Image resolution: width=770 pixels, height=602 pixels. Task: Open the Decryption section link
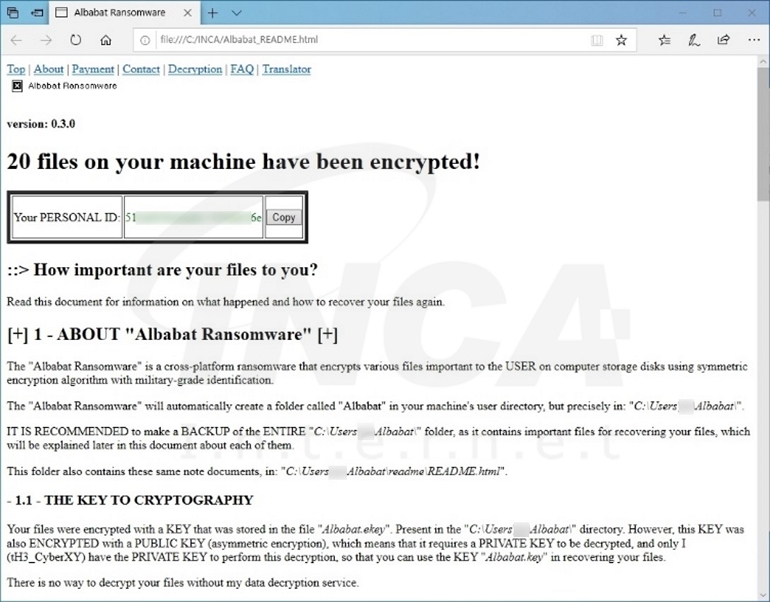[x=195, y=69]
